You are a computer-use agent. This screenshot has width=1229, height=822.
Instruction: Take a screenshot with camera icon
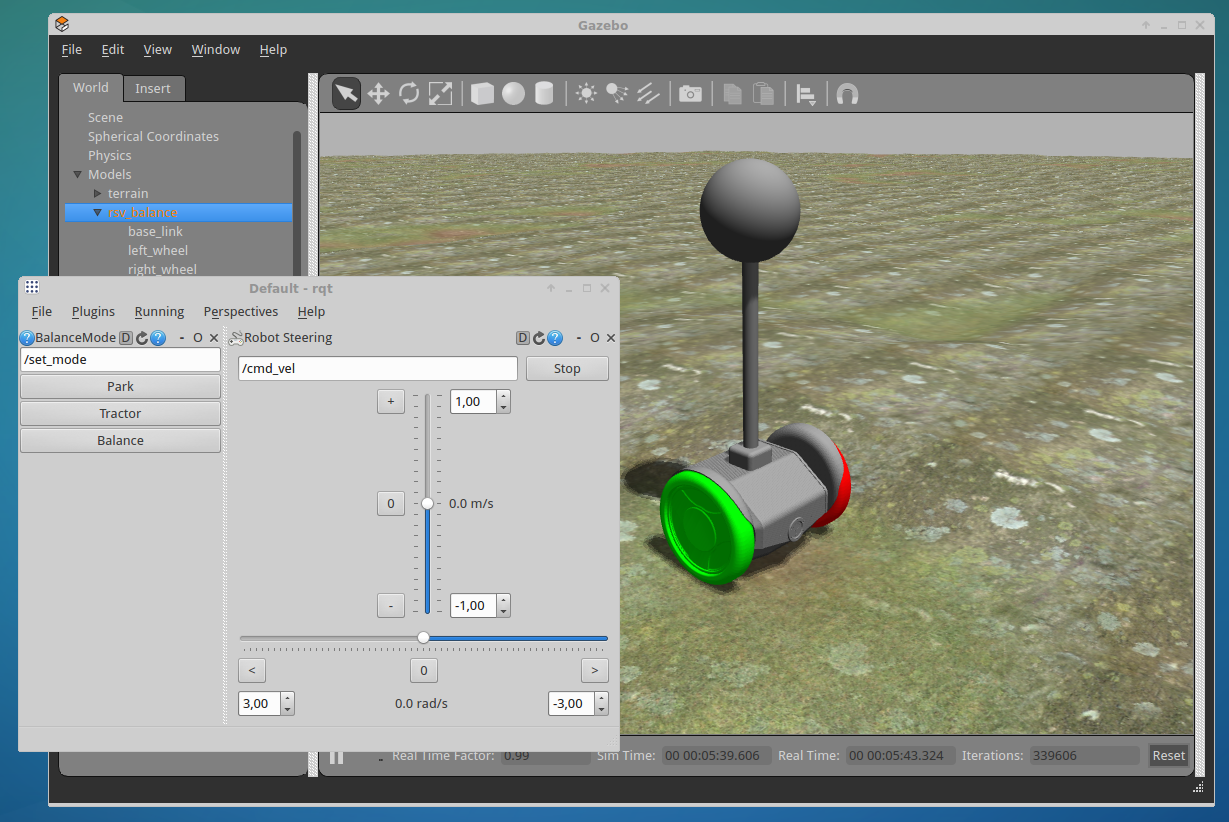point(690,94)
